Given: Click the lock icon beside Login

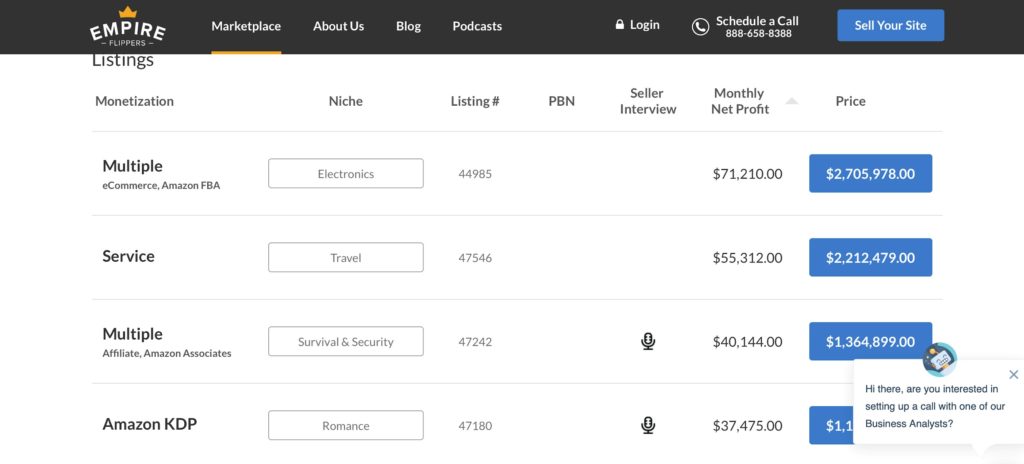Looking at the screenshot, I should pos(620,25).
